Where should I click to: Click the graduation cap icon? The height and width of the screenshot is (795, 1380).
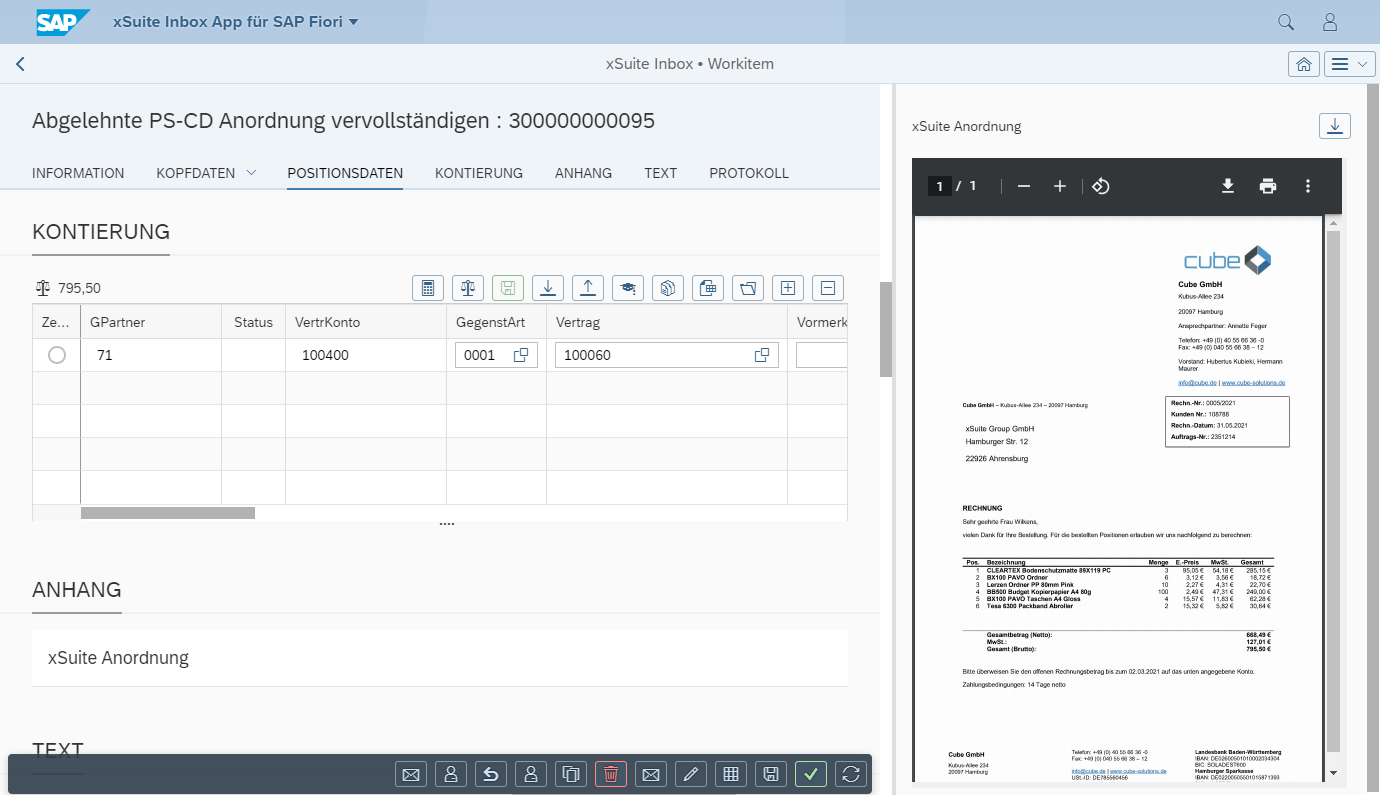[628, 288]
